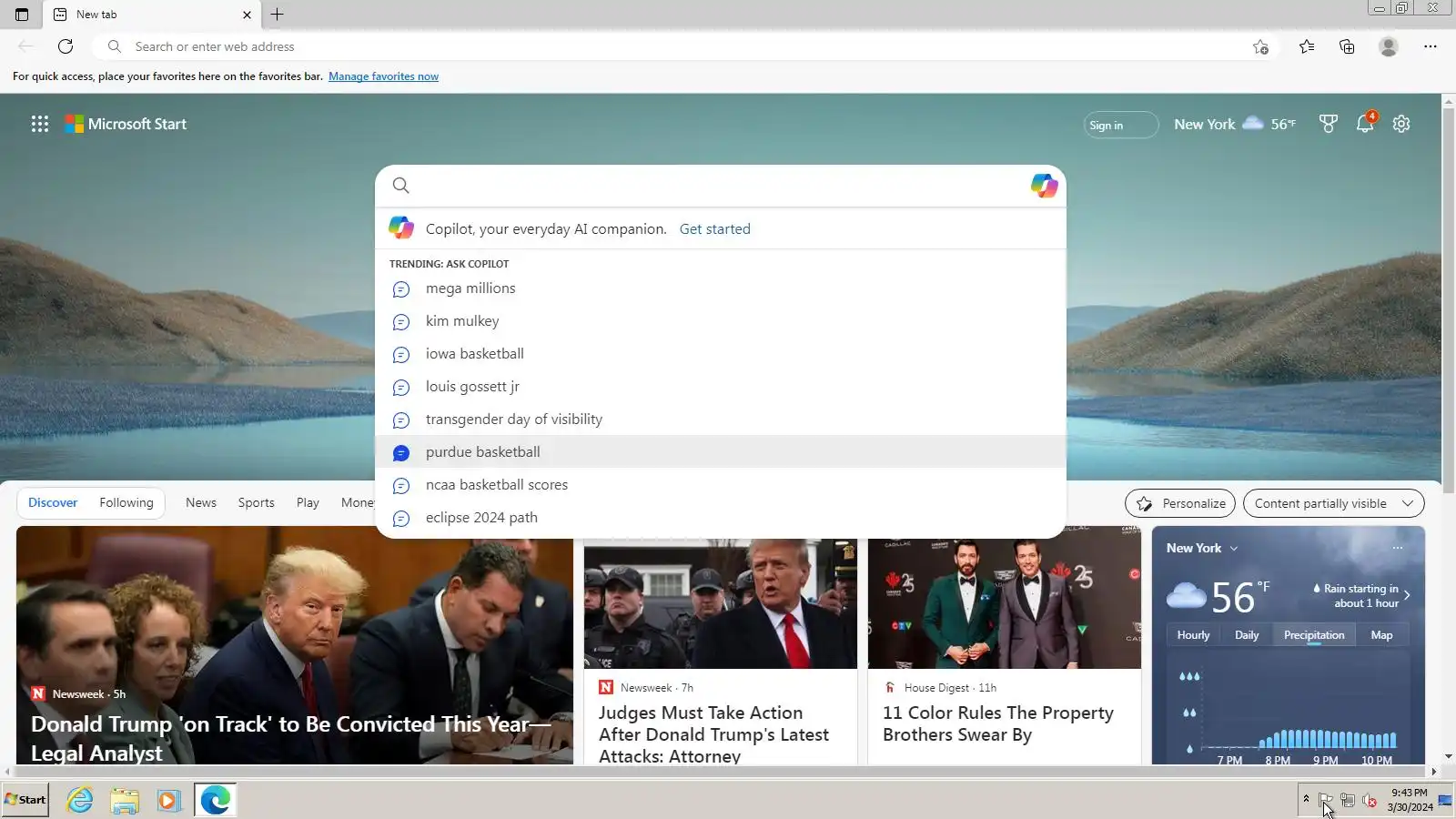Screen dimensions: 1456x819
Task: Expand New York location chevron in weather card
Action: [x=1234, y=548]
